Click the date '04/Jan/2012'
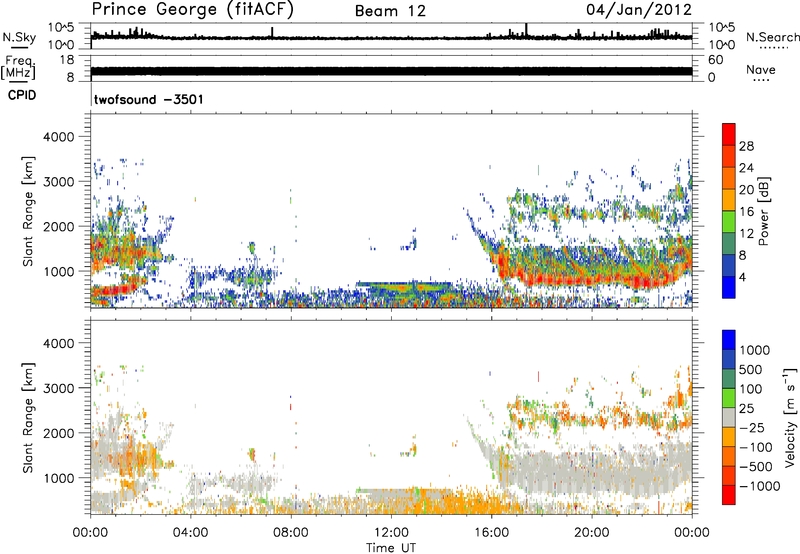Image resolution: width=800 pixels, height=554 pixels. click(639, 10)
